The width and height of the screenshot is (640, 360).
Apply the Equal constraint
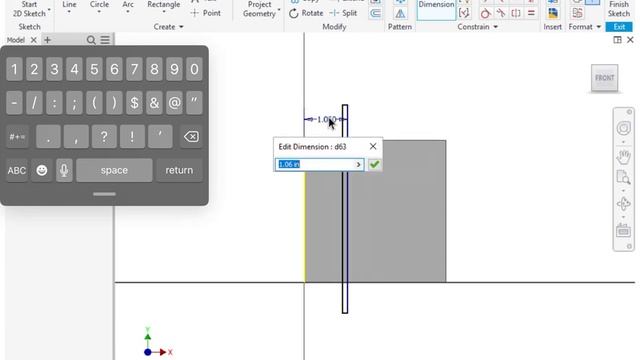(x=531, y=13)
